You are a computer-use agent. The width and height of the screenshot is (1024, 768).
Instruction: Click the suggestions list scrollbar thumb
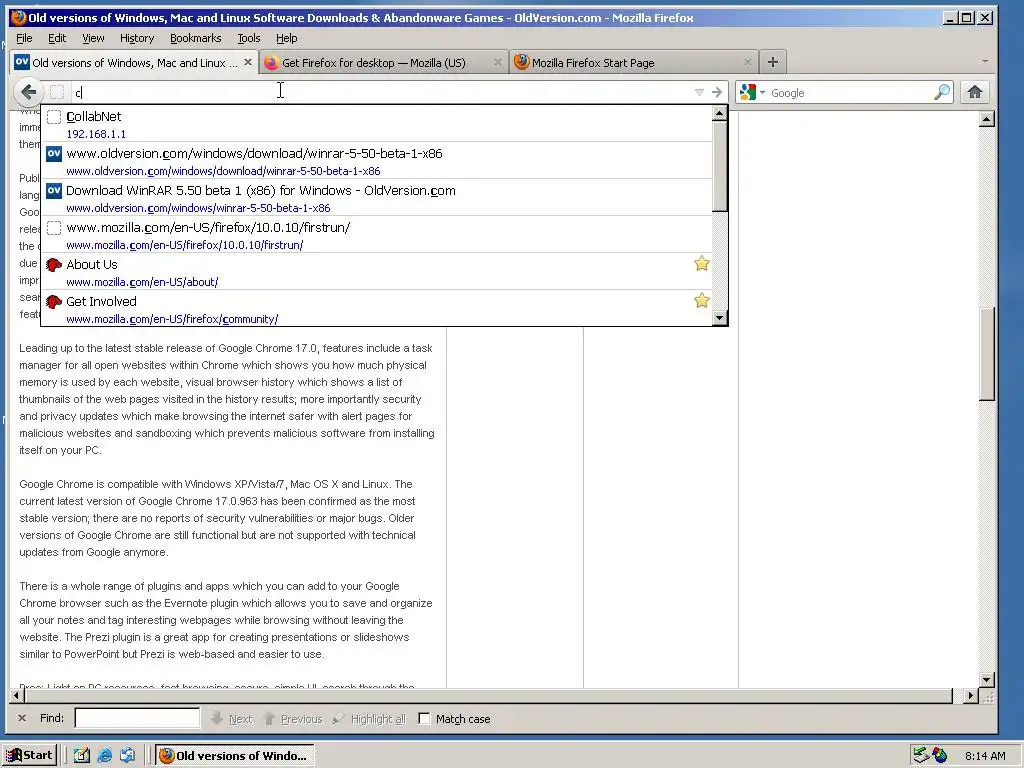pyautogui.click(x=720, y=166)
